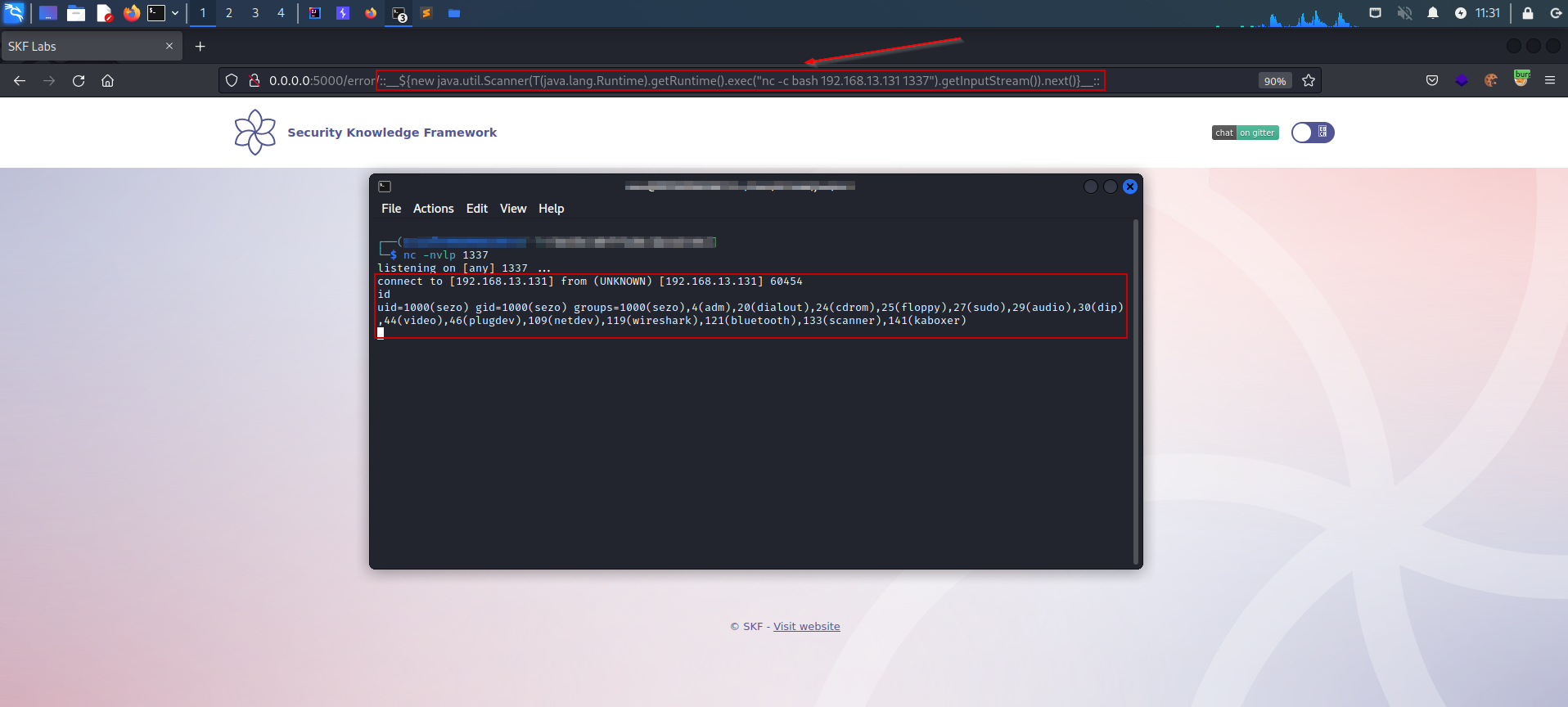Viewport: 1568px width, 707px height.
Task: Open the Kali applications menu
Action: tap(15, 13)
